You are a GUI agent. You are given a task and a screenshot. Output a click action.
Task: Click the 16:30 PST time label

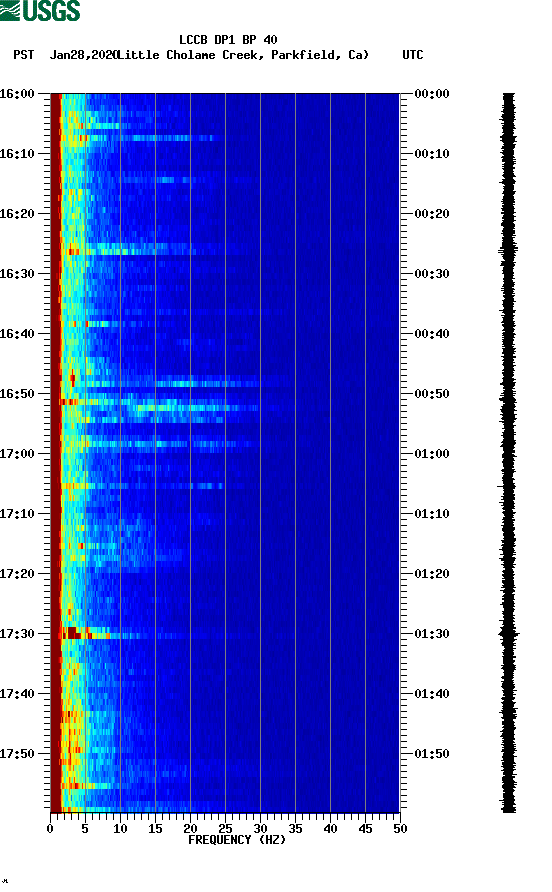coord(17,274)
